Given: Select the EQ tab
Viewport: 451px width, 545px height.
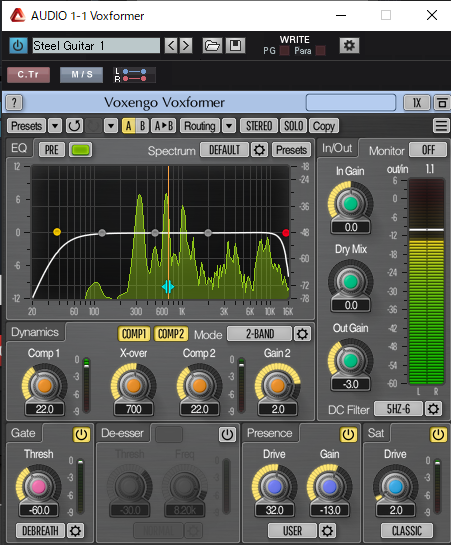Looking at the screenshot, I should [19, 148].
